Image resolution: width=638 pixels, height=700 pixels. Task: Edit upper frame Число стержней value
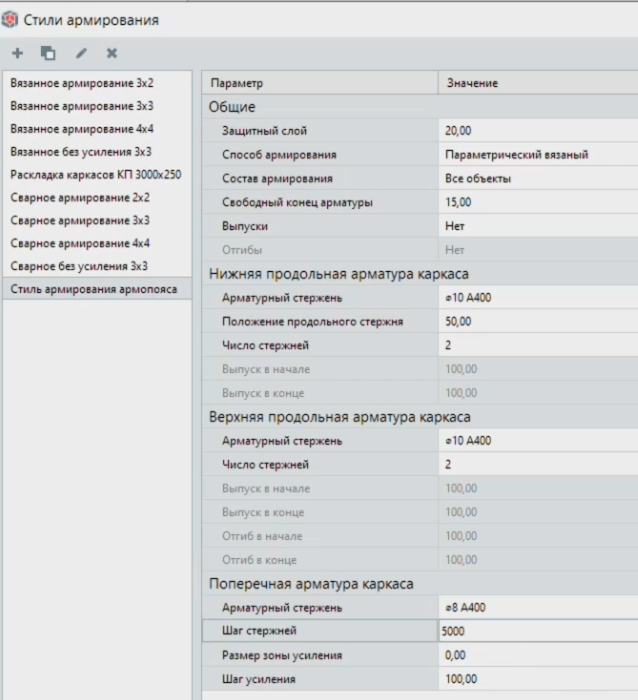pos(538,465)
